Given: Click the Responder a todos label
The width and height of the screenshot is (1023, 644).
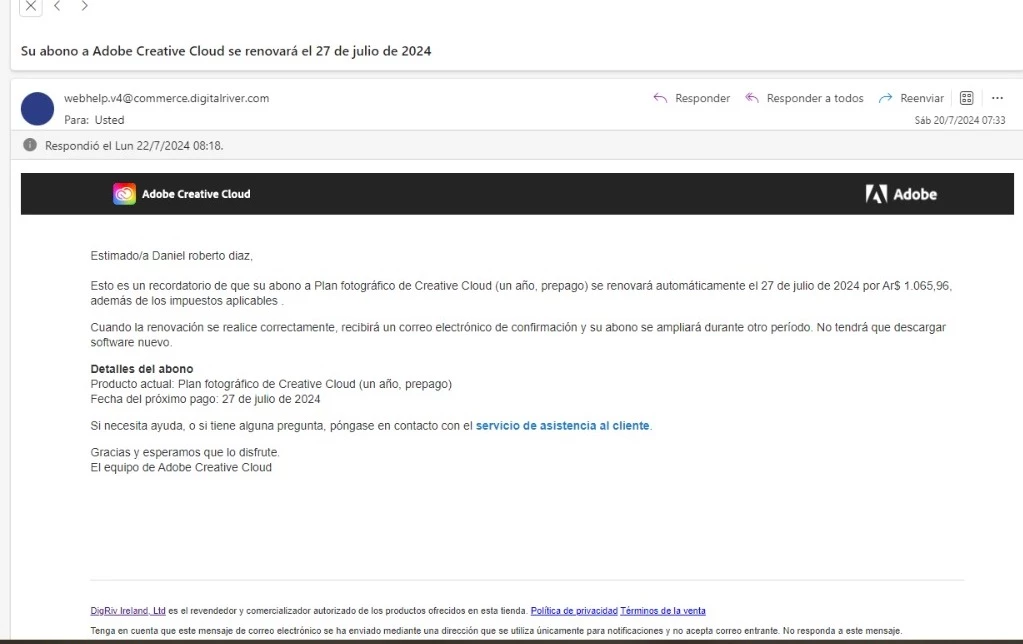Looking at the screenshot, I should [815, 98].
